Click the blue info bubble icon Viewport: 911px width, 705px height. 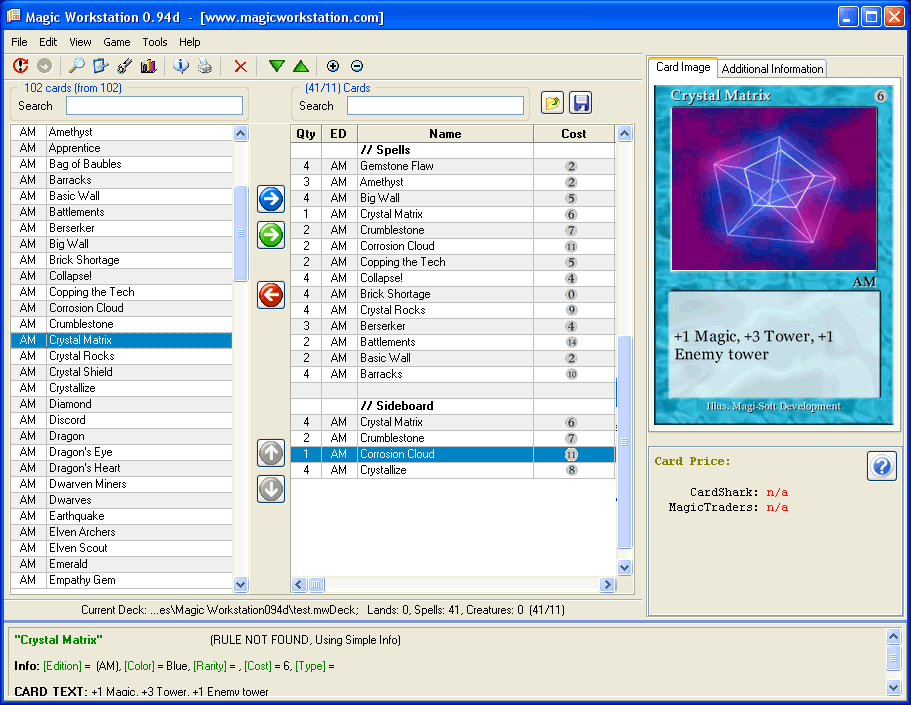coord(181,66)
